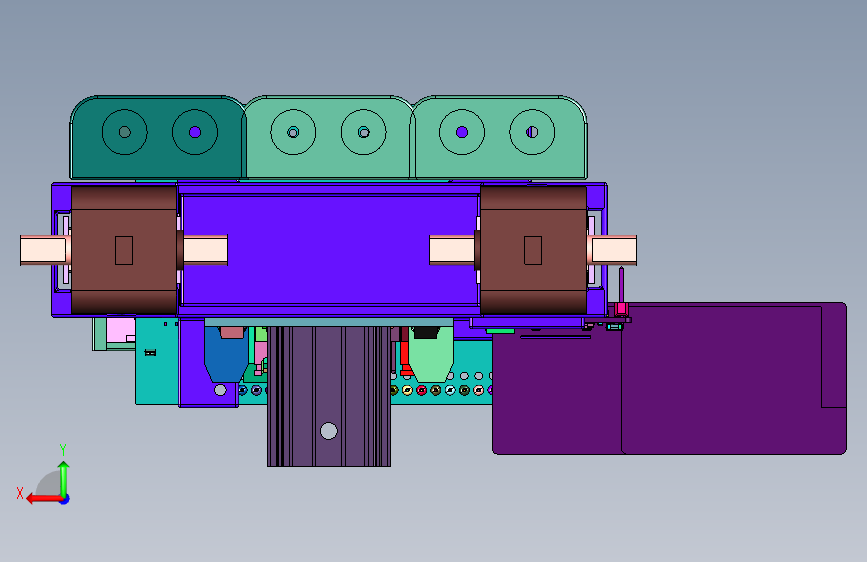Select the pink block under the frame
The height and width of the screenshot is (562, 867).
(121, 330)
